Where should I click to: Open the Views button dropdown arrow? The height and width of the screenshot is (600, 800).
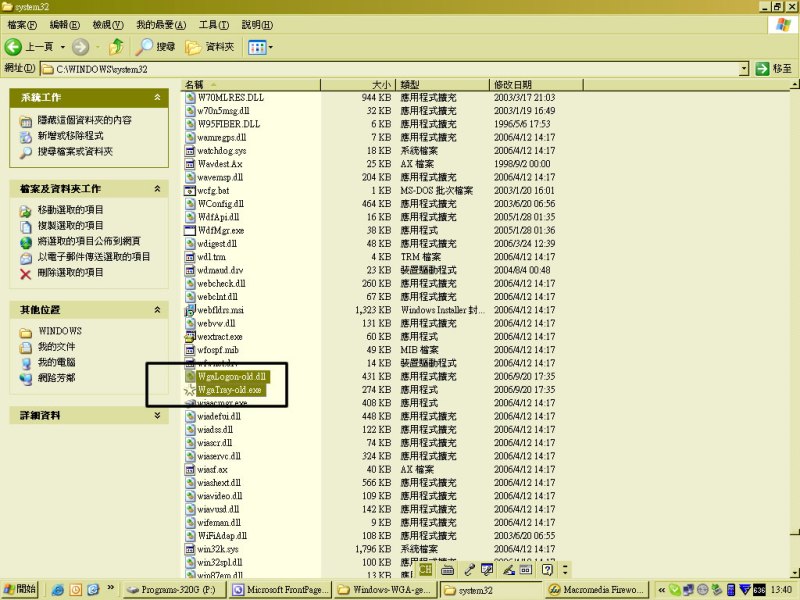click(x=270, y=47)
